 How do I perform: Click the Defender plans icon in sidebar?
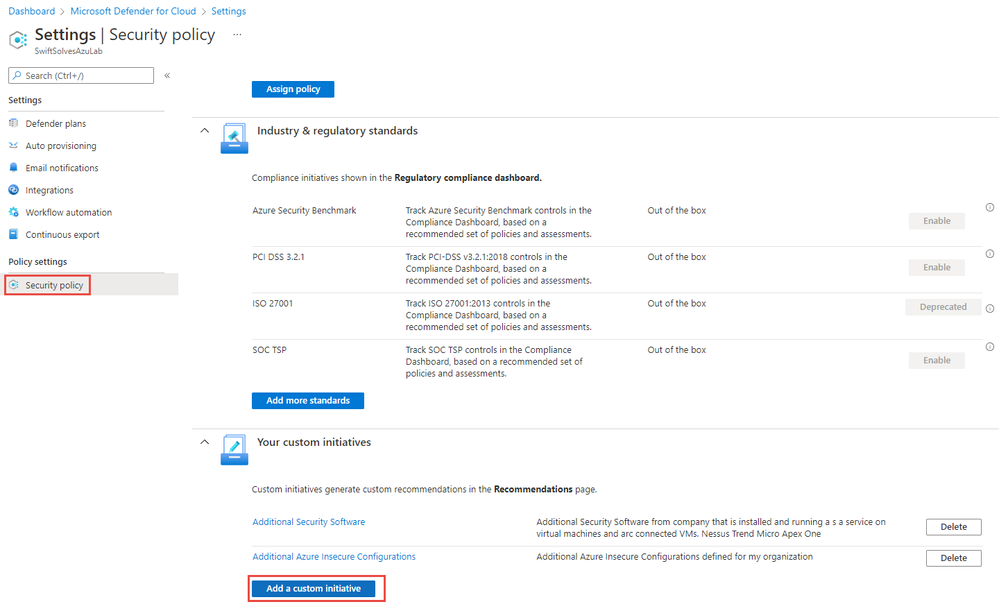pos(13,123)
